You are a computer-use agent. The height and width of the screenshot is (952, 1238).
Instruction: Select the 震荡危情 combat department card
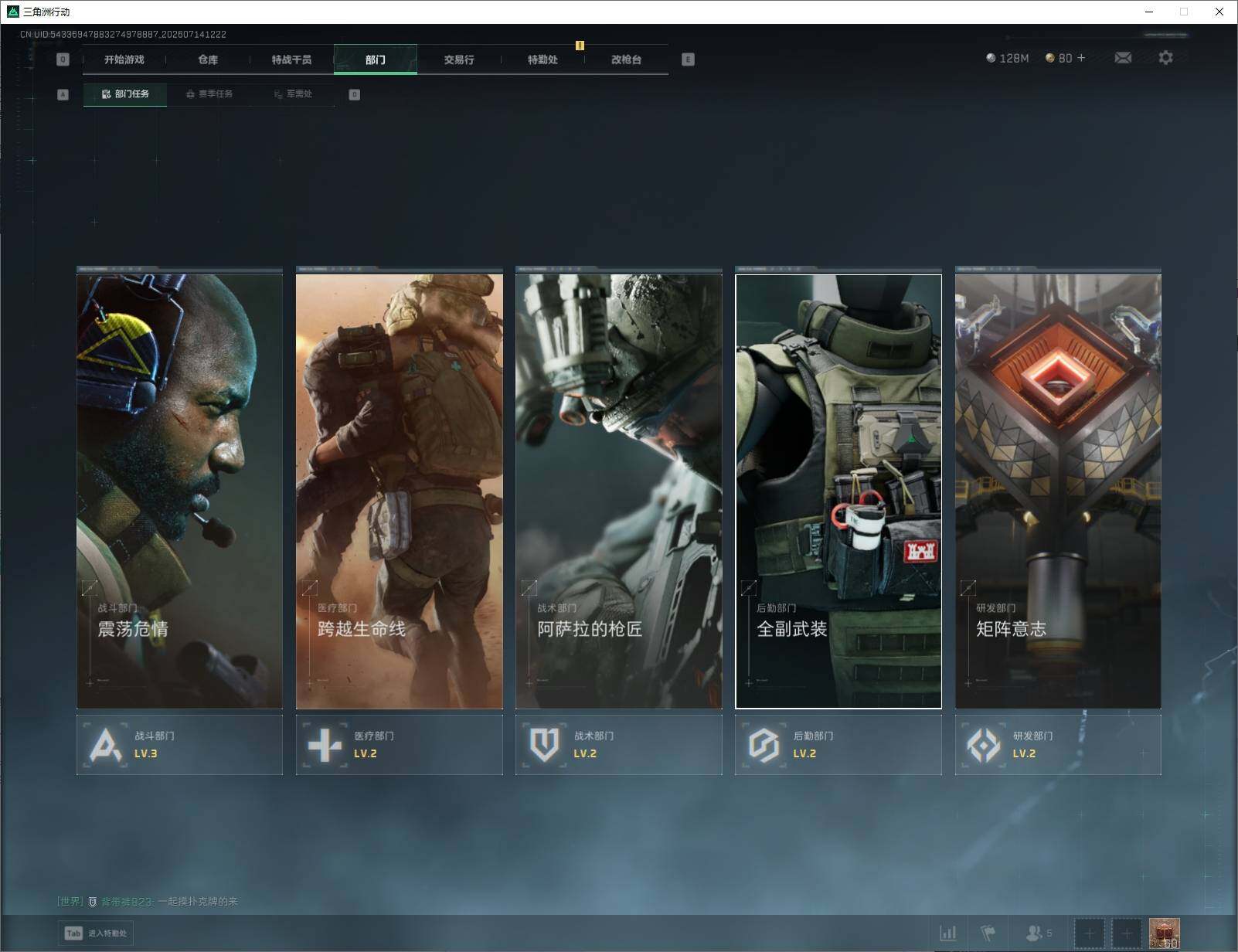click(179, 491)
